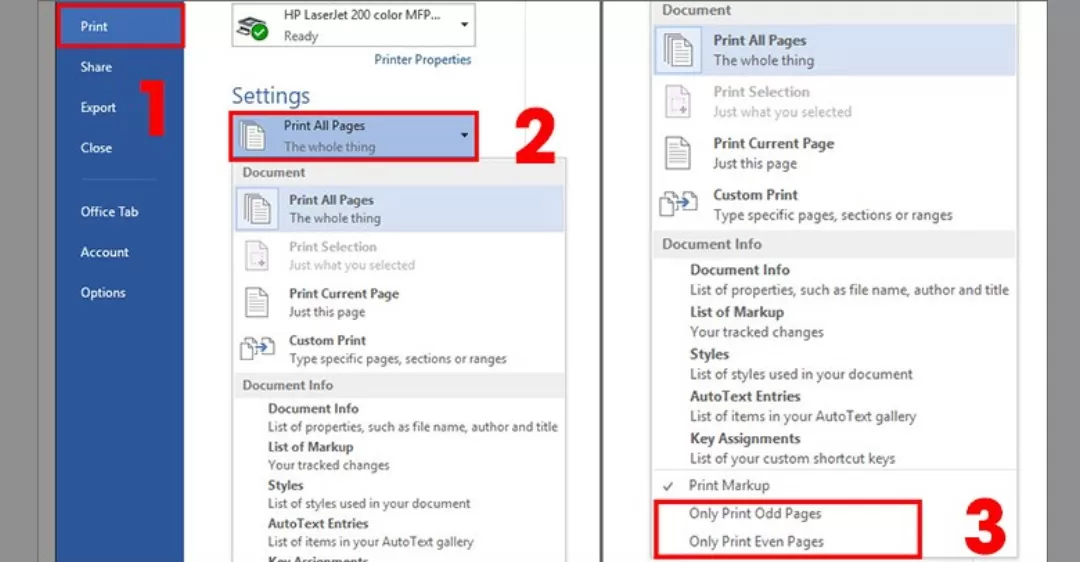Choose Key Assignments in right Document Info list
This screenshot has width=1080, height=562.
tap(745, 439)
